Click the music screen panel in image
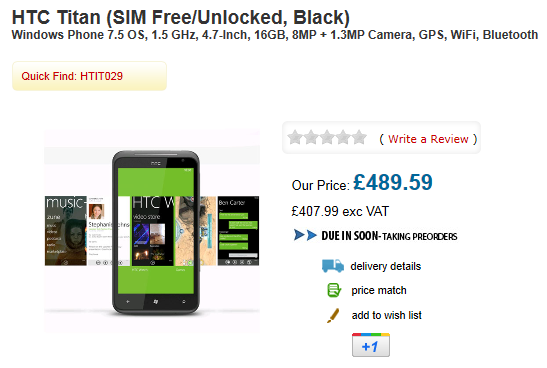The width and height of the screenshot is (547, 368). tap(66, 231)
